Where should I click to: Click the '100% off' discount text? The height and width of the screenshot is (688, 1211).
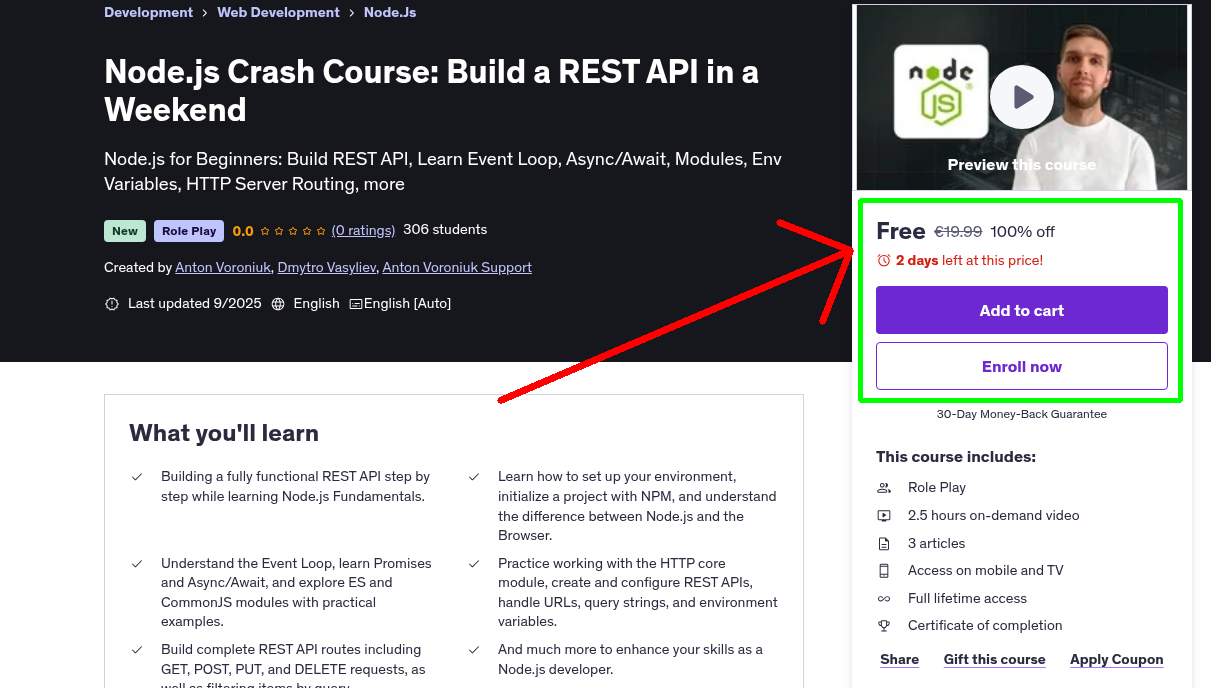[1022, 232]
